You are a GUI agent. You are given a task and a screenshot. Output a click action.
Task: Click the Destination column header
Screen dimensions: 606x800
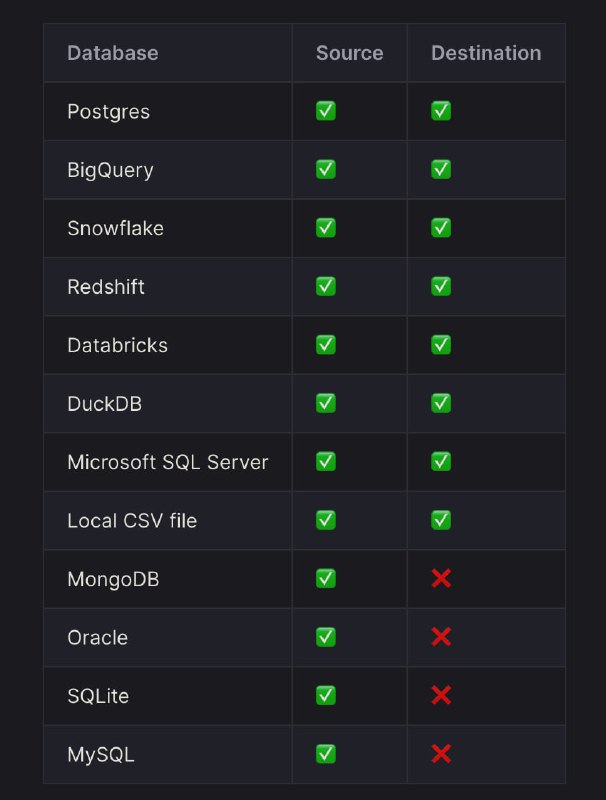click(x=485, y=53)
